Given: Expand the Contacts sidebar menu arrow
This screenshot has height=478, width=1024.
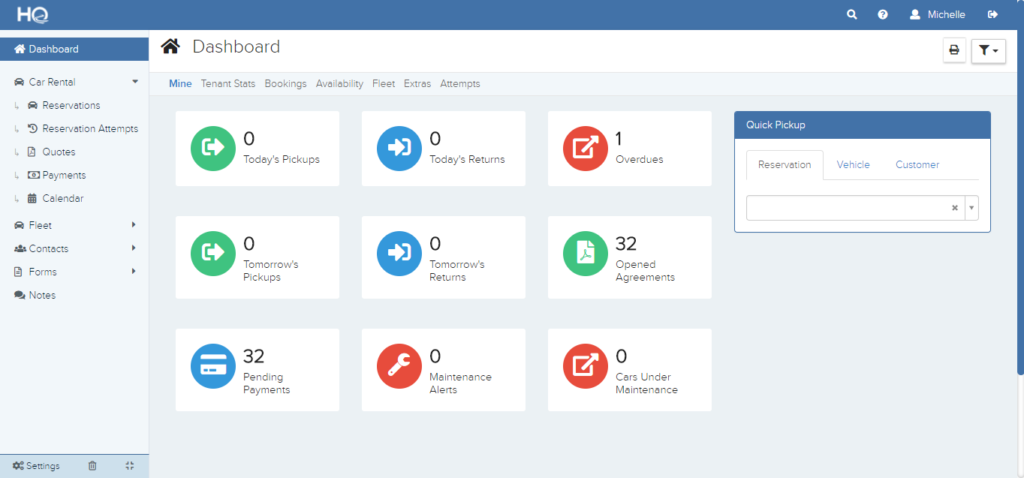Looking at the screenshot, I should [134, 248].
